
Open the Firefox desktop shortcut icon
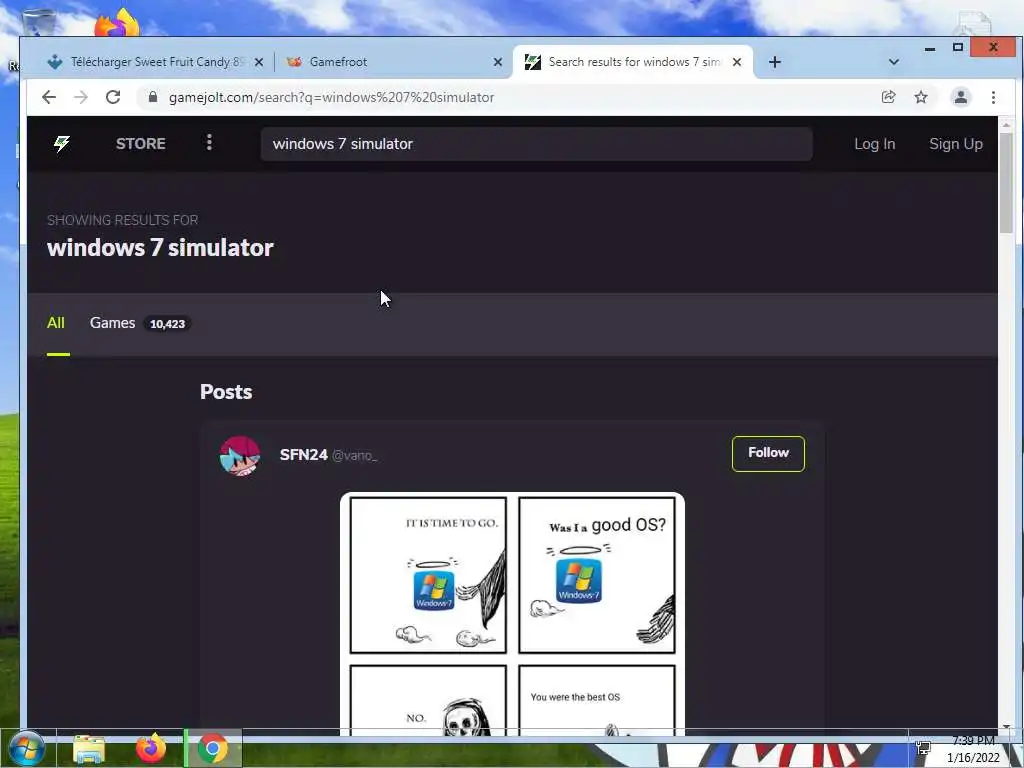coord(118,24)
